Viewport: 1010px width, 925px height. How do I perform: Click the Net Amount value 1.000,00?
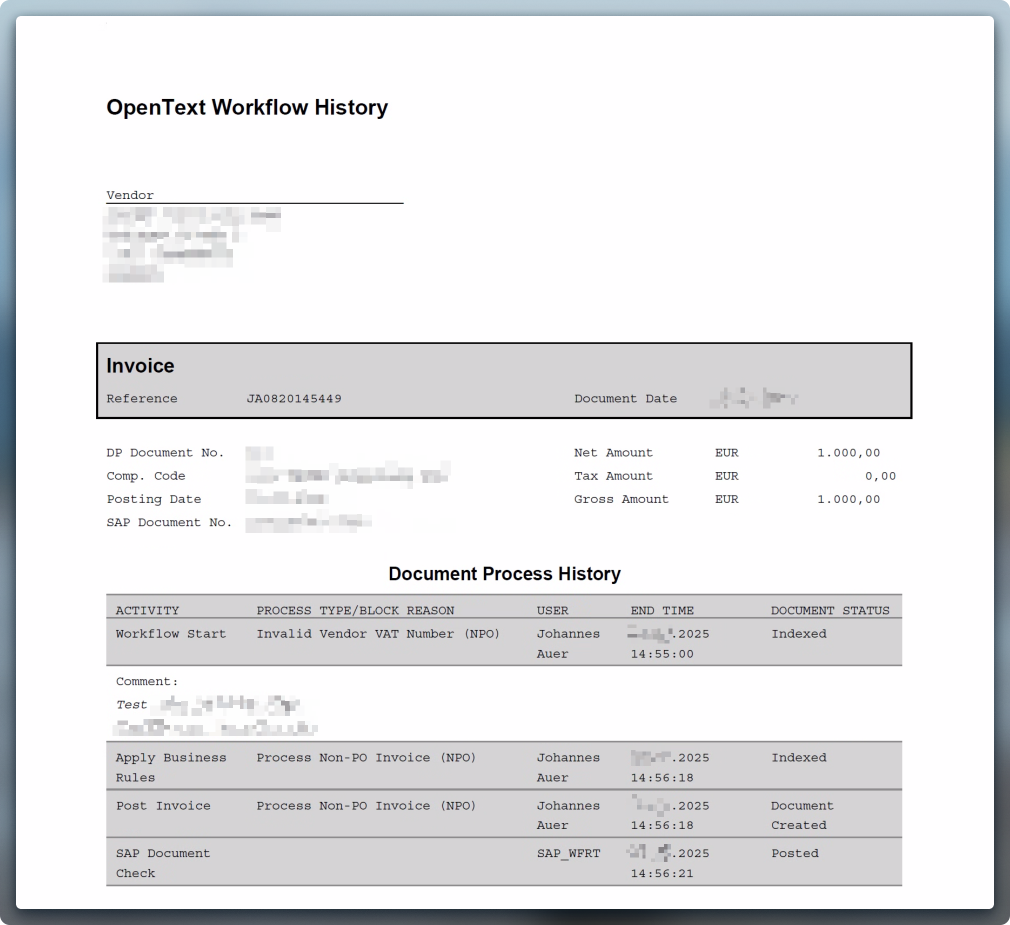[x=848, y=452]
